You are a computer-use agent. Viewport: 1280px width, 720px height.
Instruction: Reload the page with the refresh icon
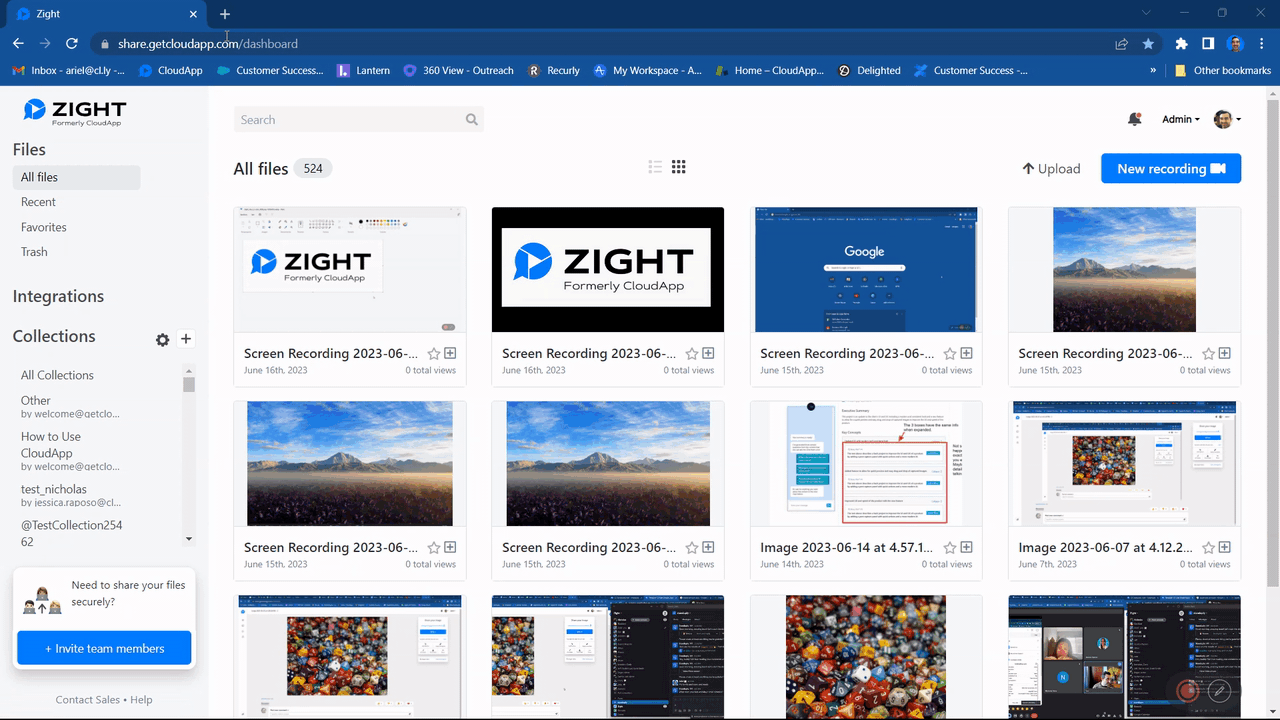click(72, 43)
